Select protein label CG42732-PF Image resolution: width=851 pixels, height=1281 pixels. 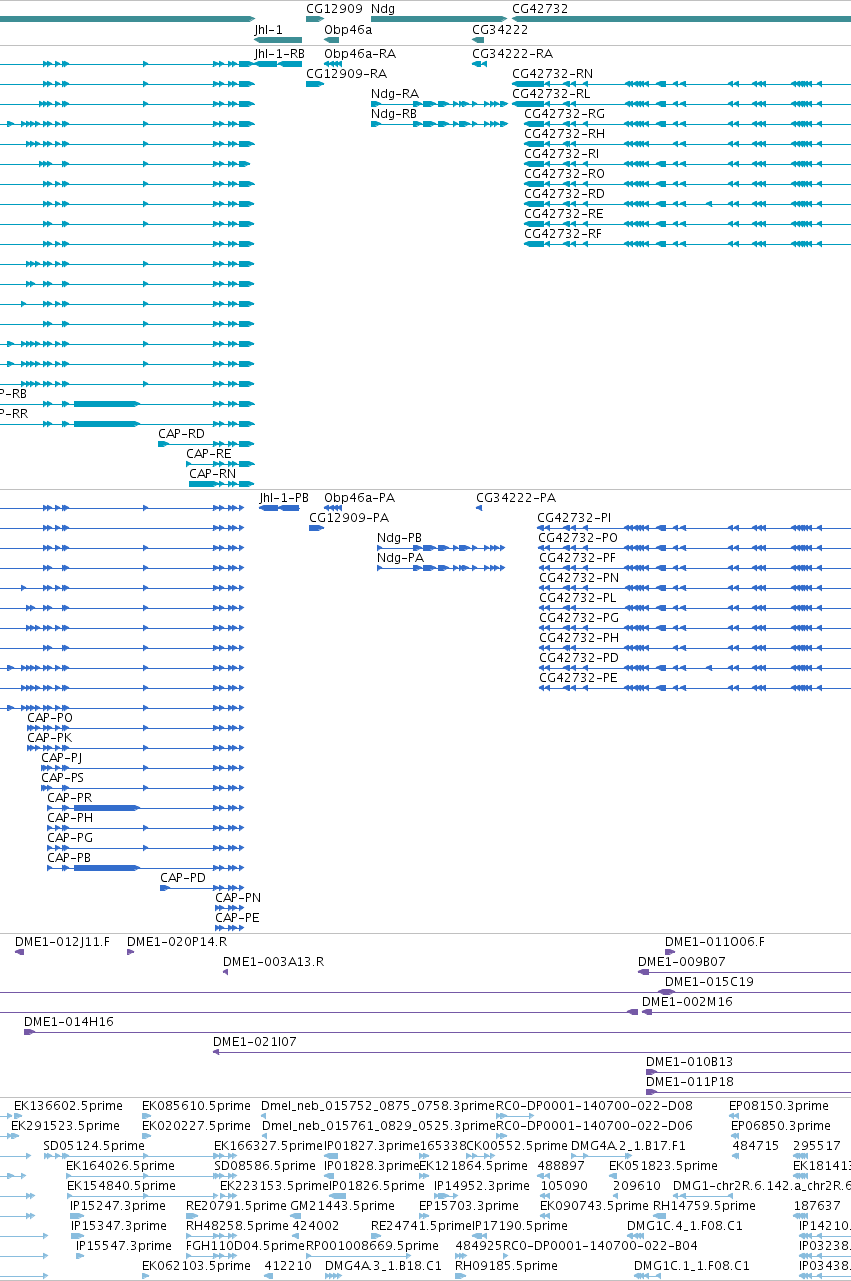point(577,557)
